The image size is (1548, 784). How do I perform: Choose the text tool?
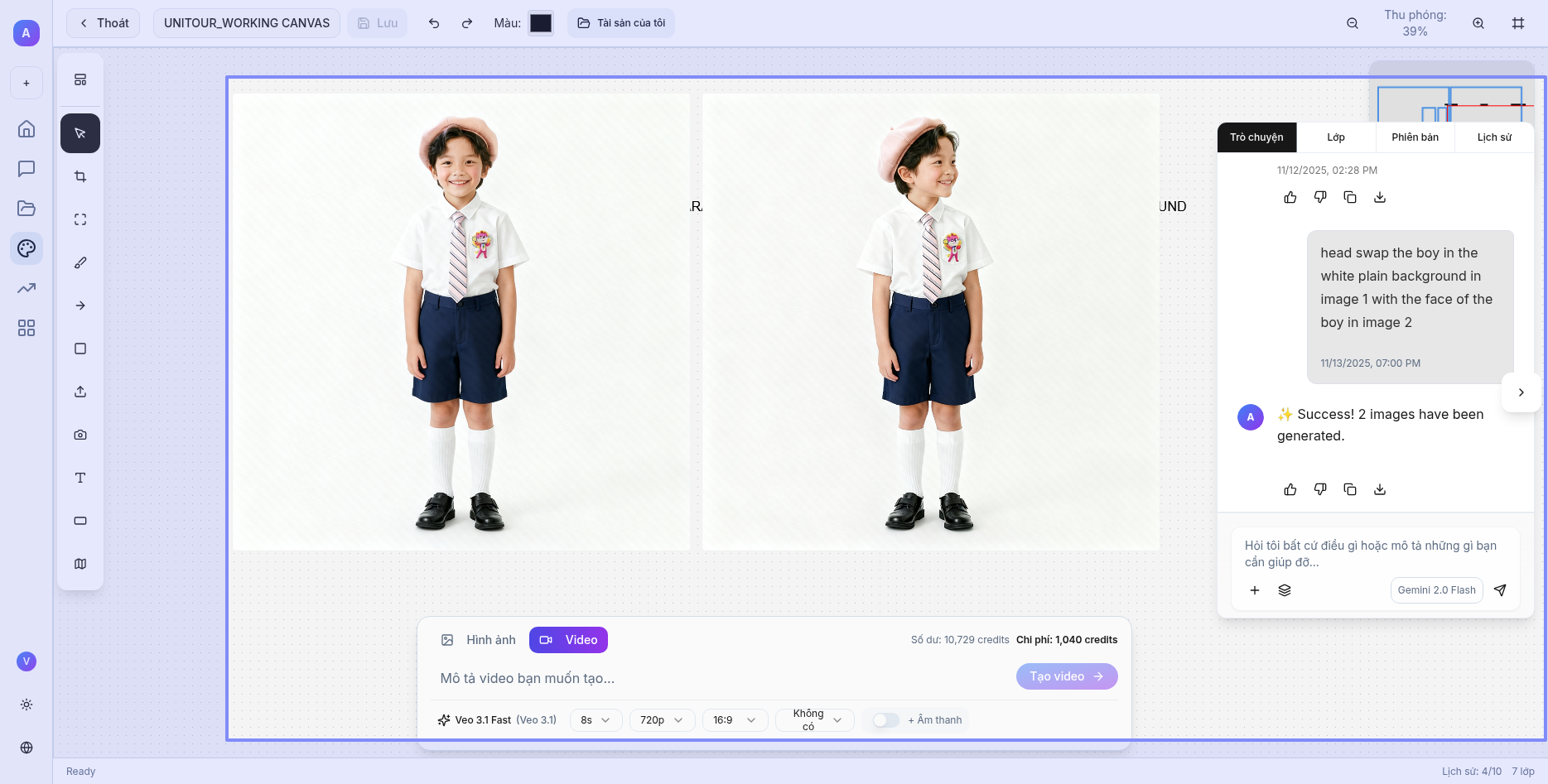(x=80, y=478)
